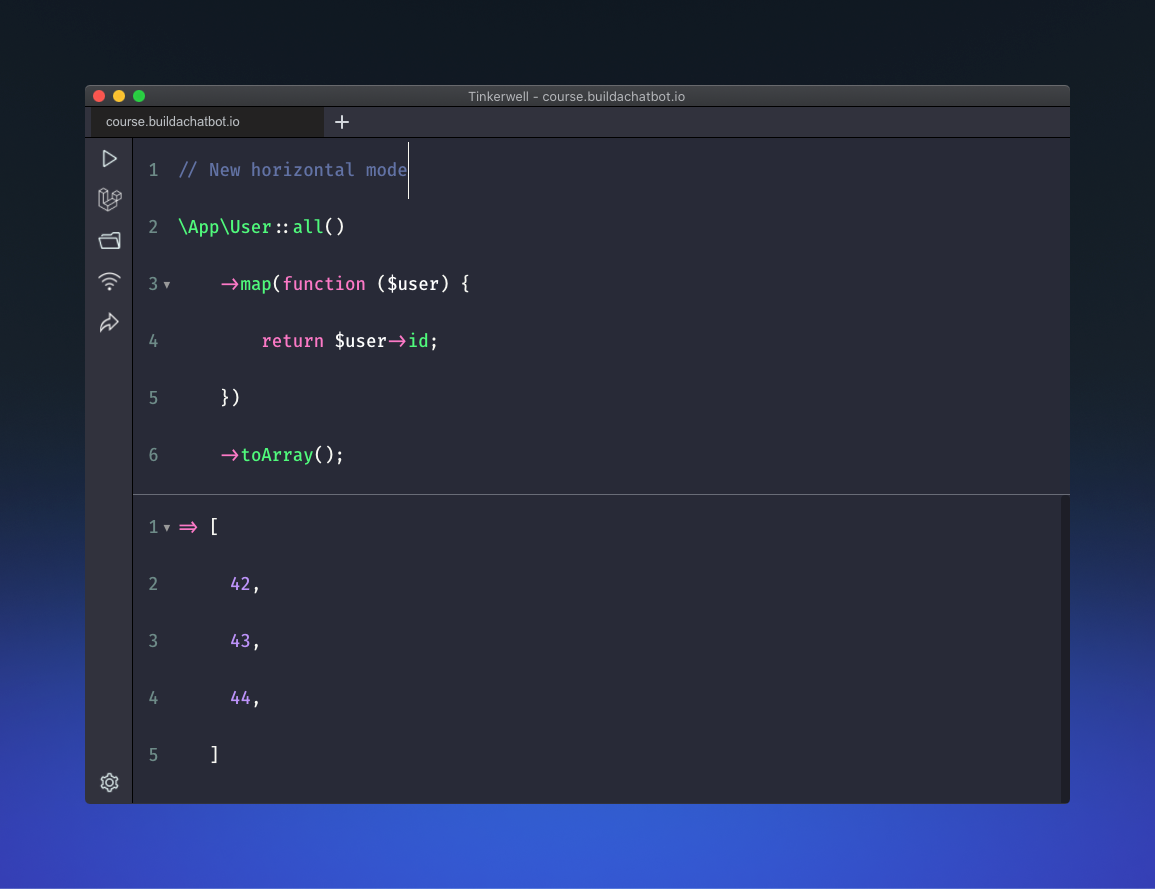
Task: Click the '})' closing on line 5
Action: coord(231,398)
